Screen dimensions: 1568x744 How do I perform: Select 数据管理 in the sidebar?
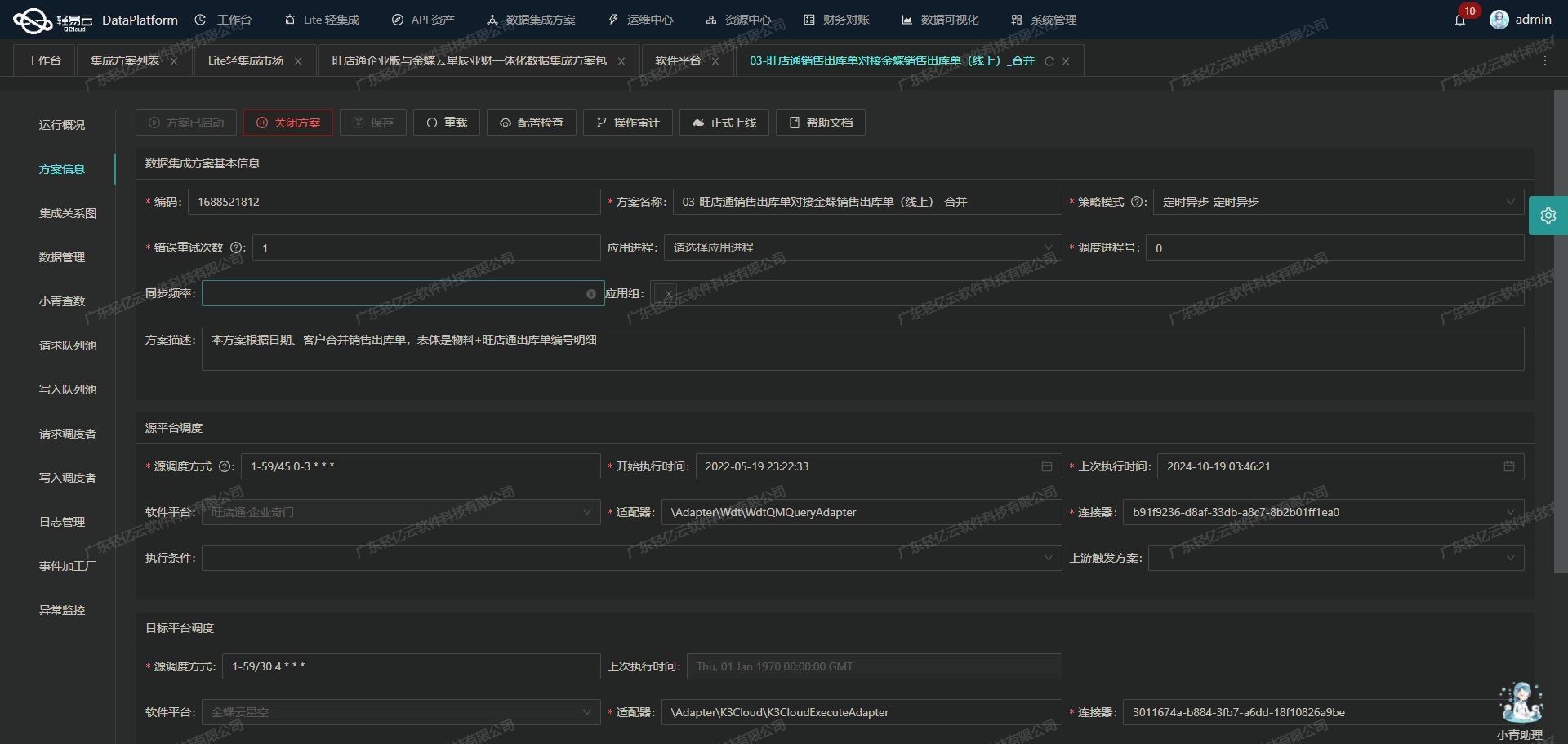[62, 257]
